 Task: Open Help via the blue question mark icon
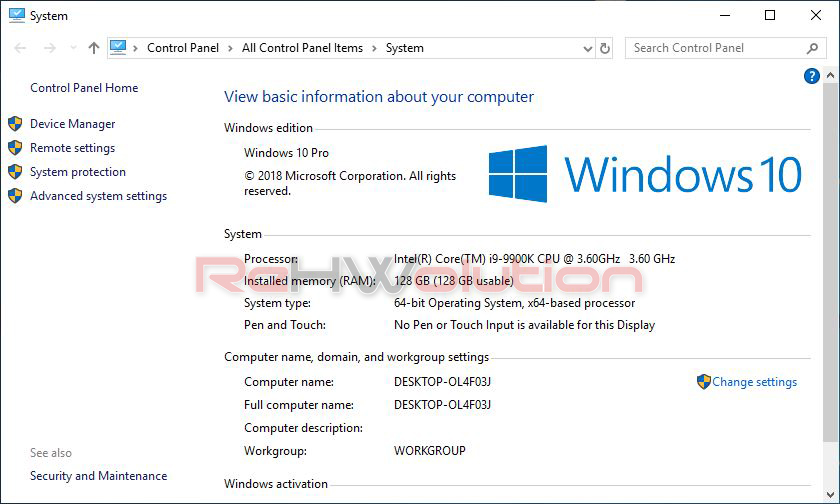pyautogui.click(x=812, y=76)
